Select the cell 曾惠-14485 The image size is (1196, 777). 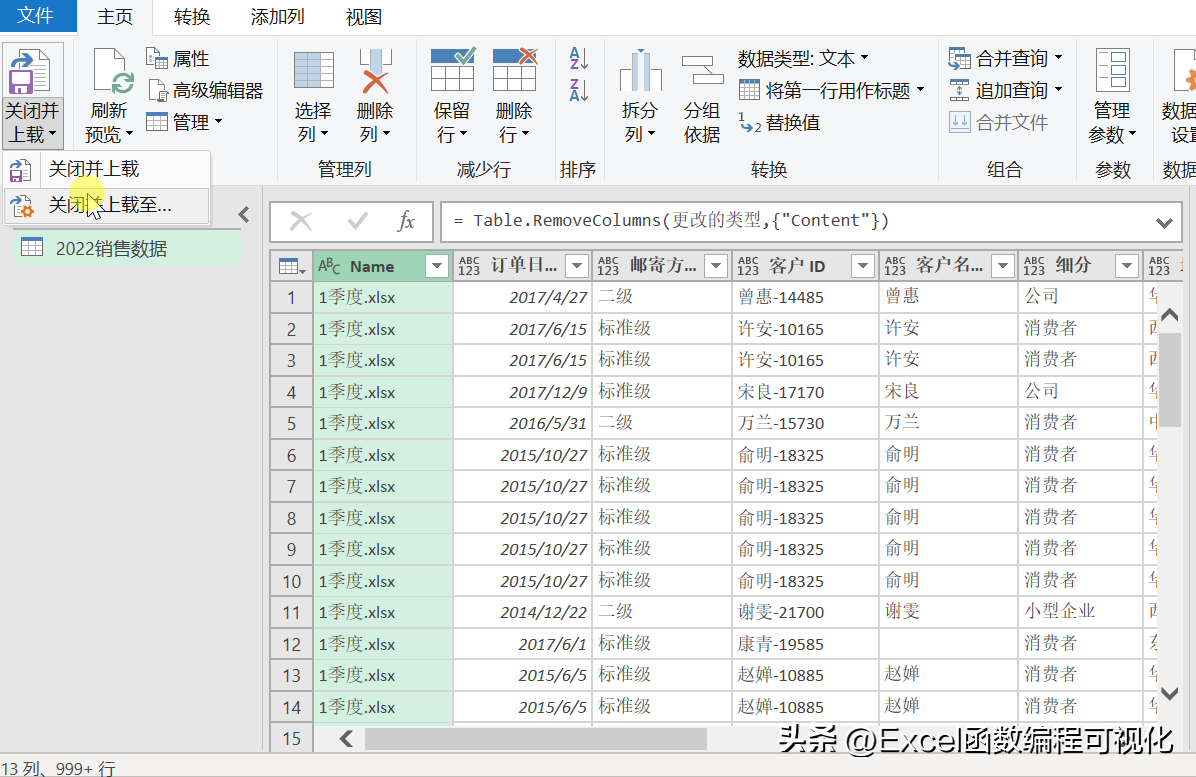(805, 297)
